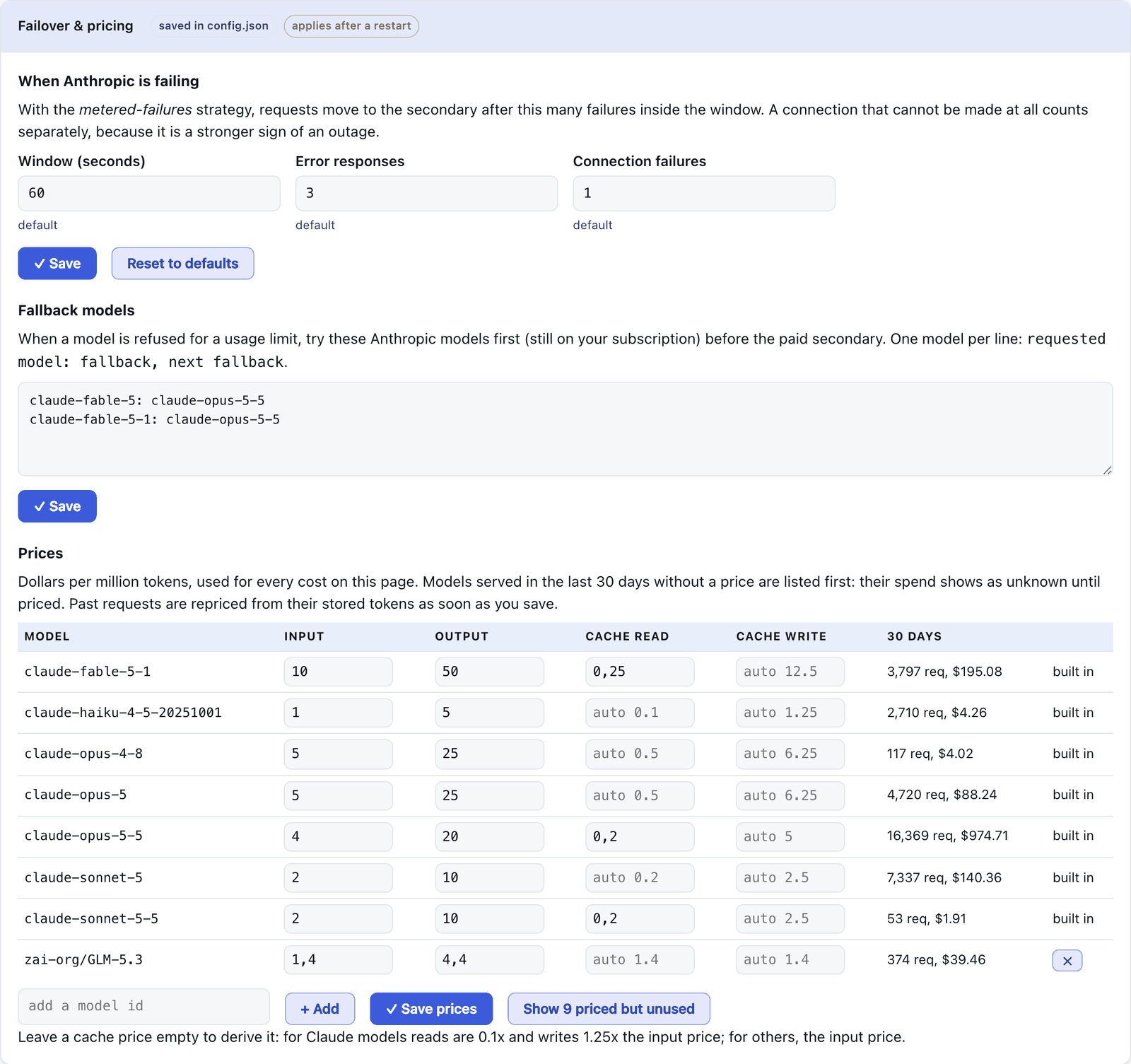Image resolution: width=1131 pixels, height=1064 pixels.
Task: Click the '30 DAYS' column header
Action: click(x=914, y=636)
